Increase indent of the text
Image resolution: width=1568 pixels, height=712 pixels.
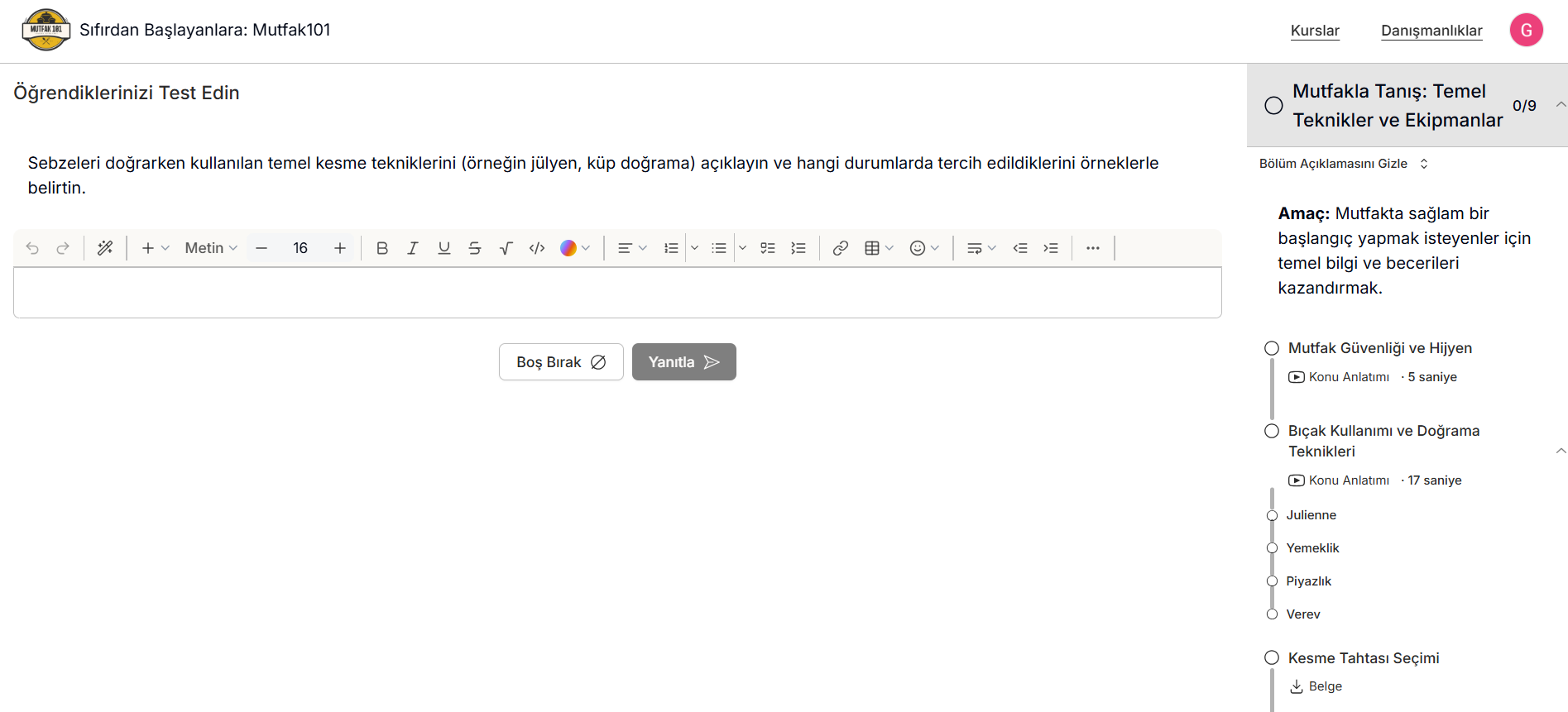tap(1051, 248)
